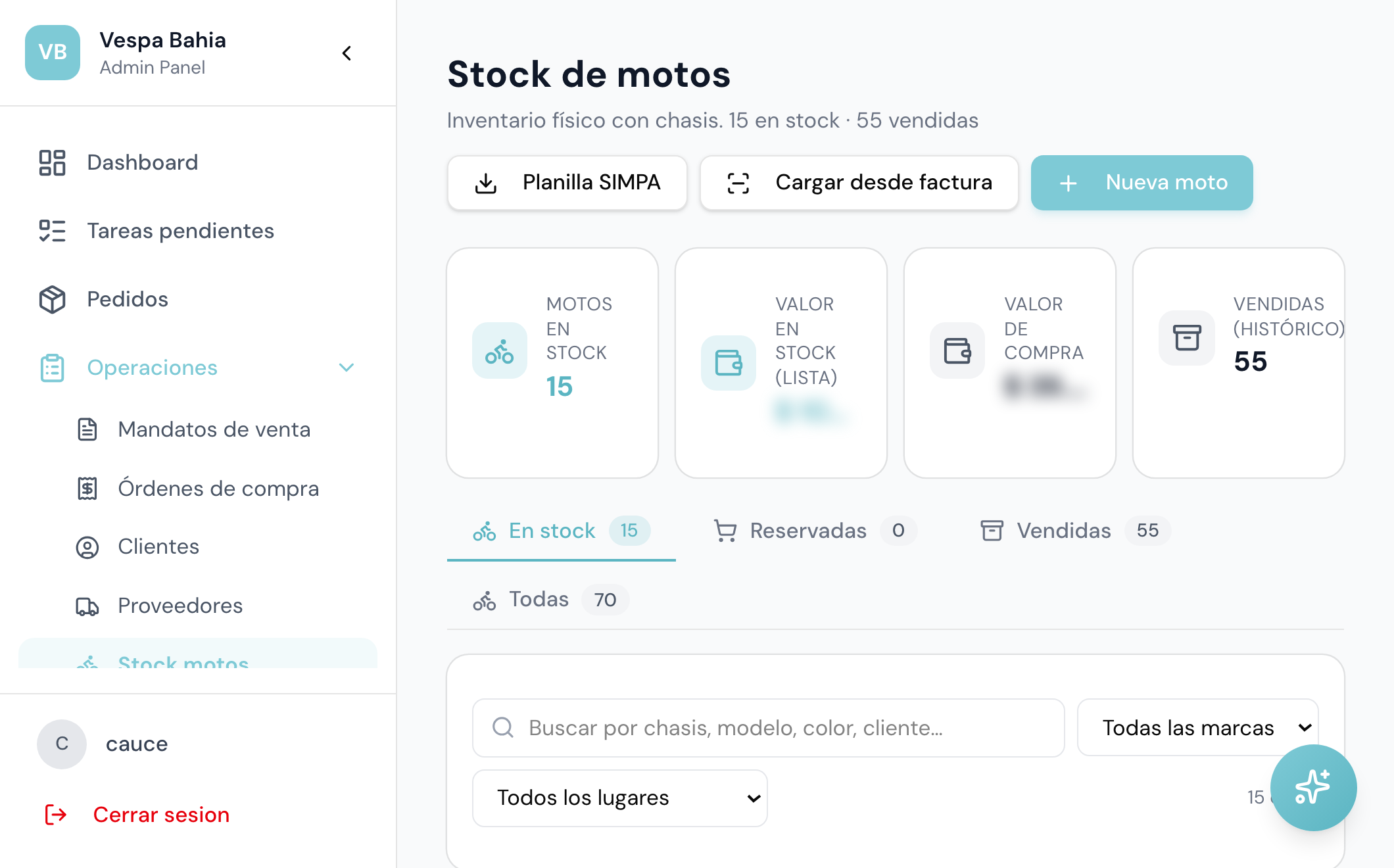The image size is (1394, 868).
Task: Select the Todas 70 tab
Action: pos(550,599)
